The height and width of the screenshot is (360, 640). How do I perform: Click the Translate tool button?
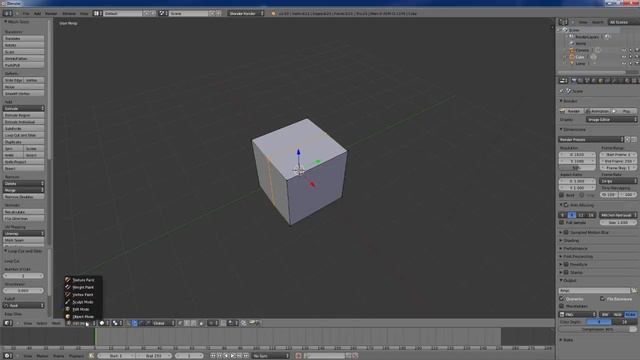[x=24, y=38]
